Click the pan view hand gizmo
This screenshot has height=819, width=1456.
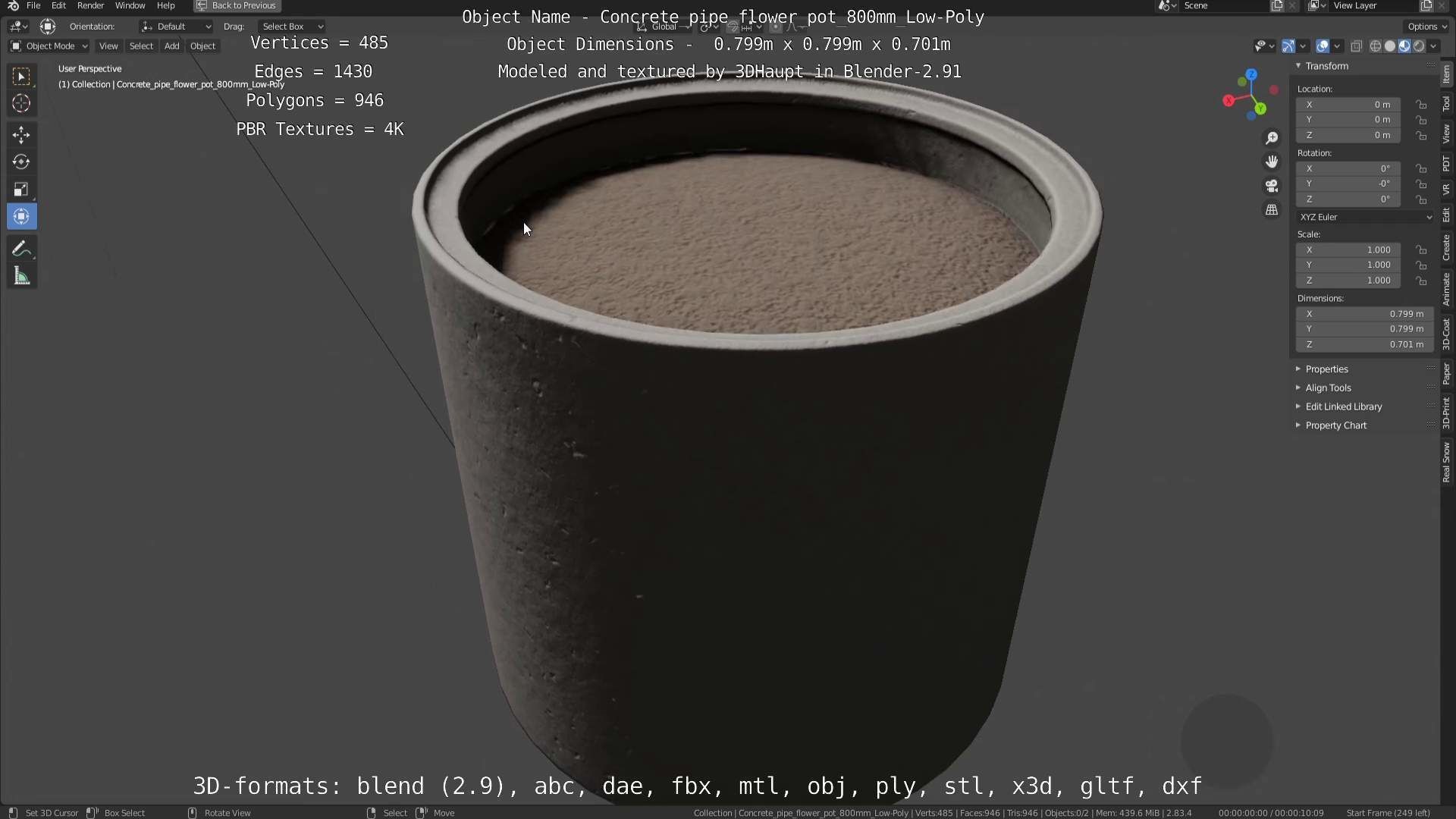coord(1272,162)
